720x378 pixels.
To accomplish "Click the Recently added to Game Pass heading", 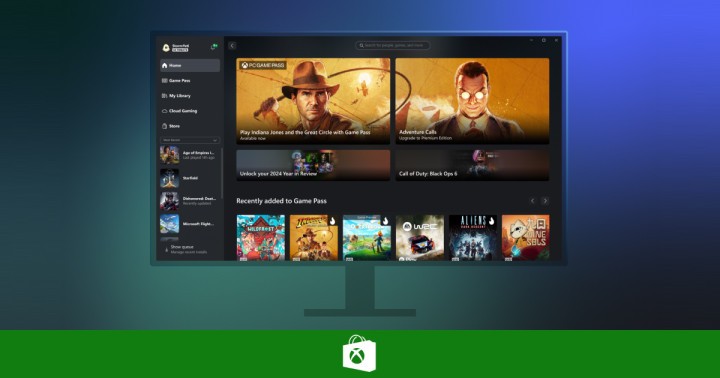I will [281, 201].
